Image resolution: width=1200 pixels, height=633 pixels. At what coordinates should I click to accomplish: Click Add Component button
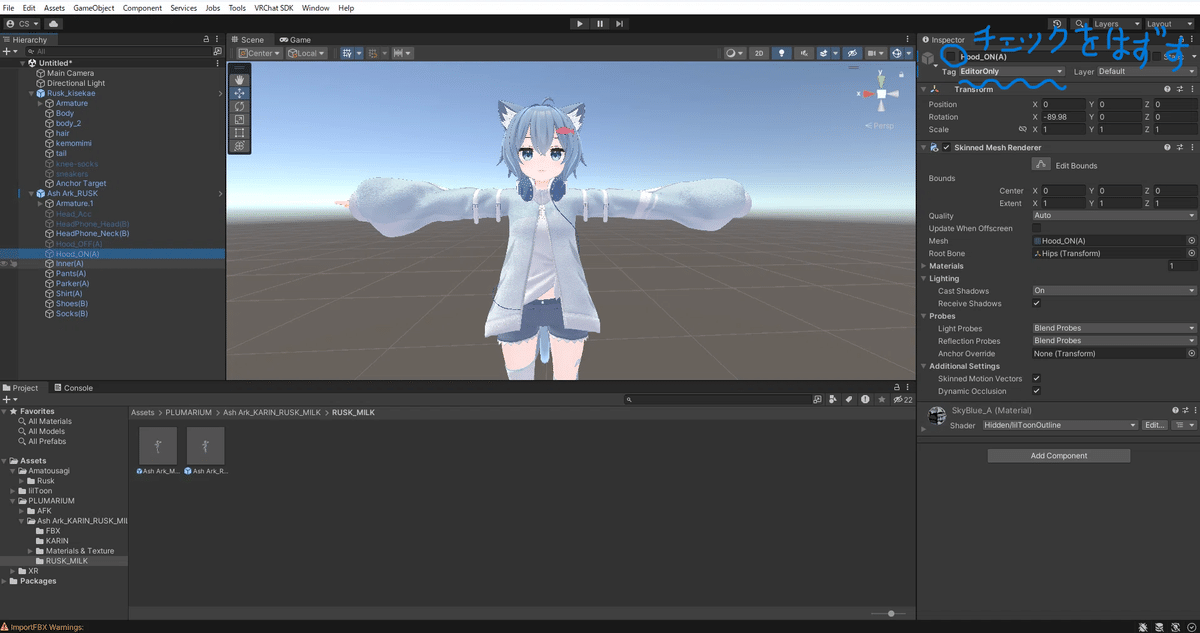(1059, 455)
